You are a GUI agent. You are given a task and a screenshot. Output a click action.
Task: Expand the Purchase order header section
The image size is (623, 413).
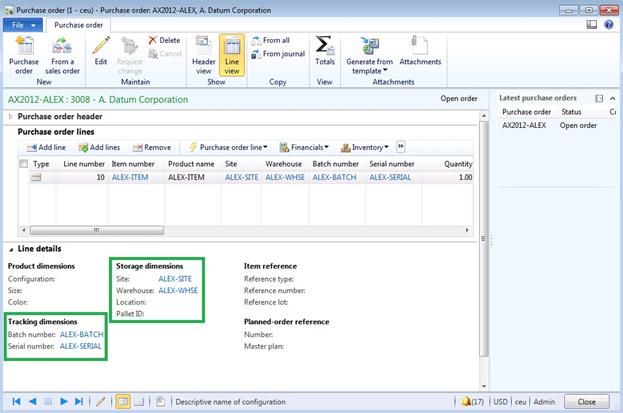[11, 116]
